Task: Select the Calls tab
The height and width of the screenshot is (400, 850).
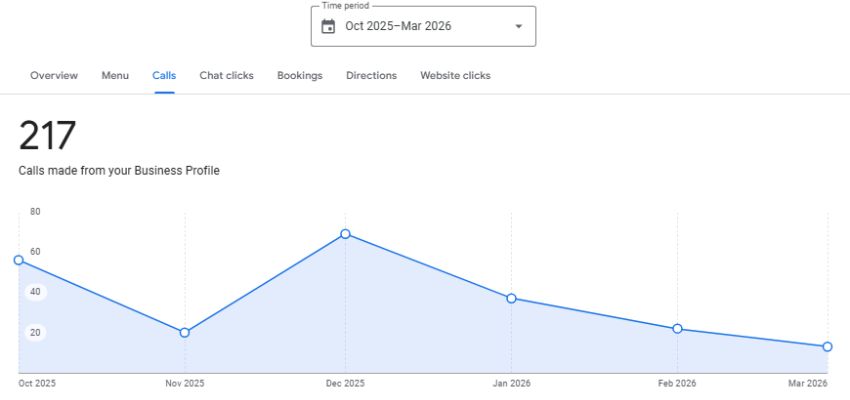Action: point(164,75)
